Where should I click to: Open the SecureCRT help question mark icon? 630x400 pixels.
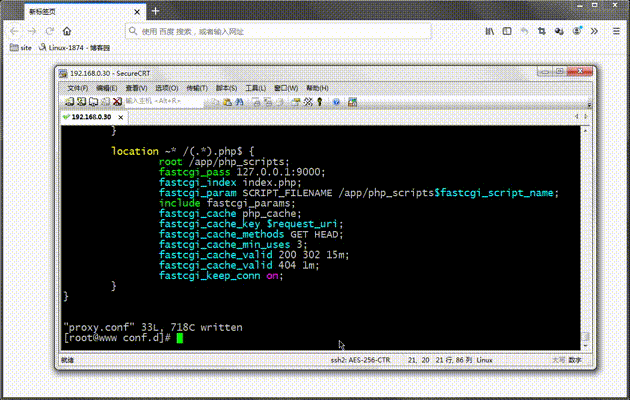[x=336, y=102]
